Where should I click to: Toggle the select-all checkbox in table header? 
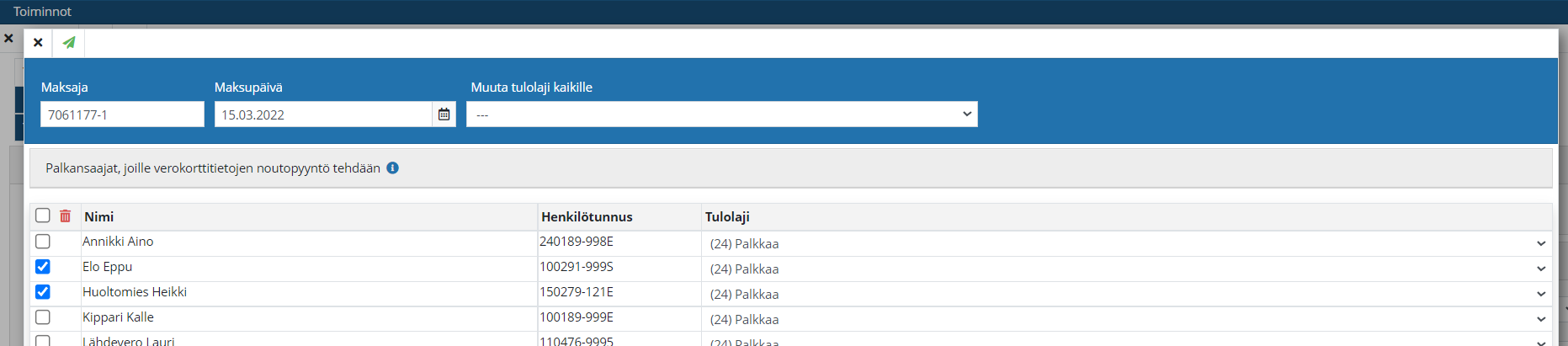tap(43, 216)
